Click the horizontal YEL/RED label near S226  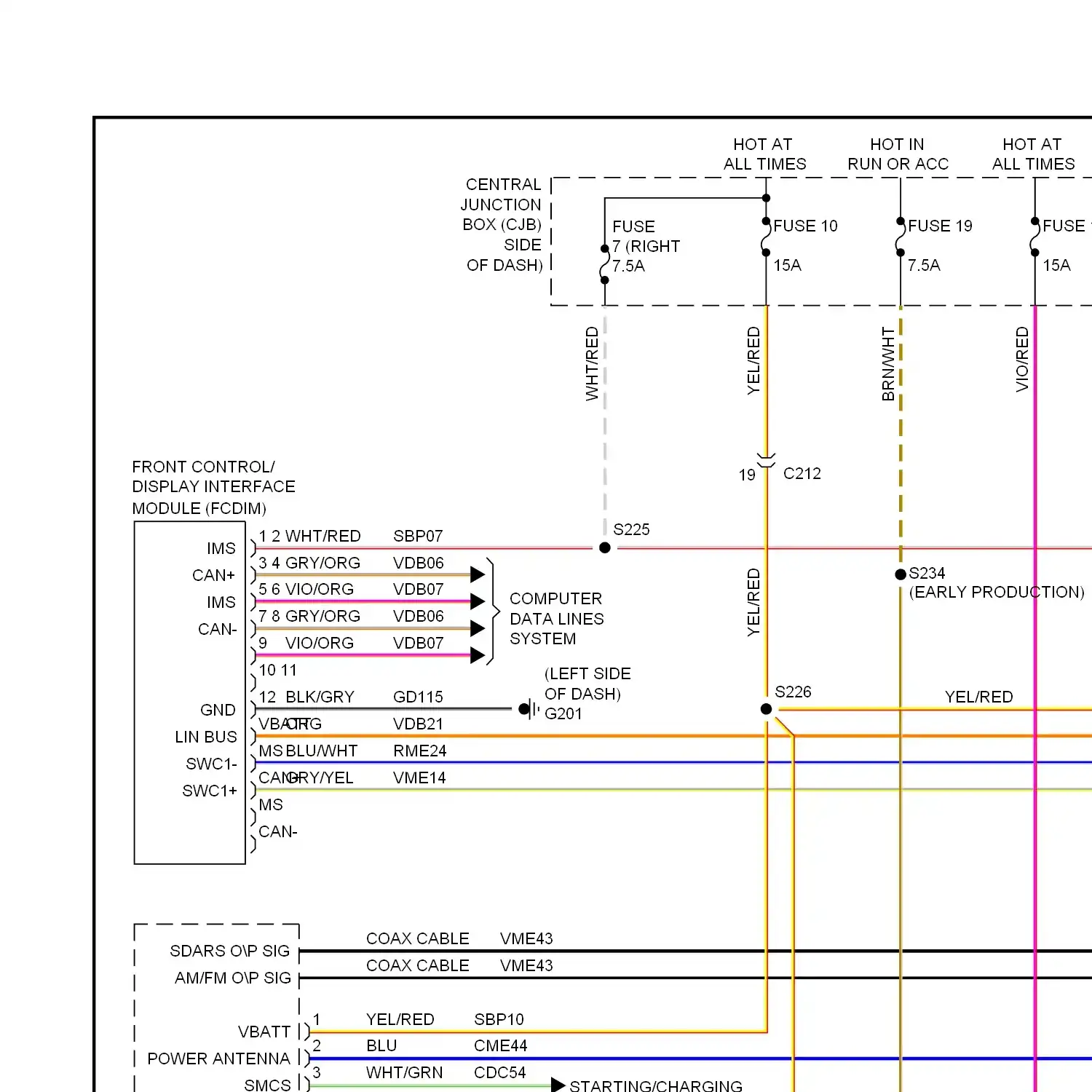click(978, 697)
